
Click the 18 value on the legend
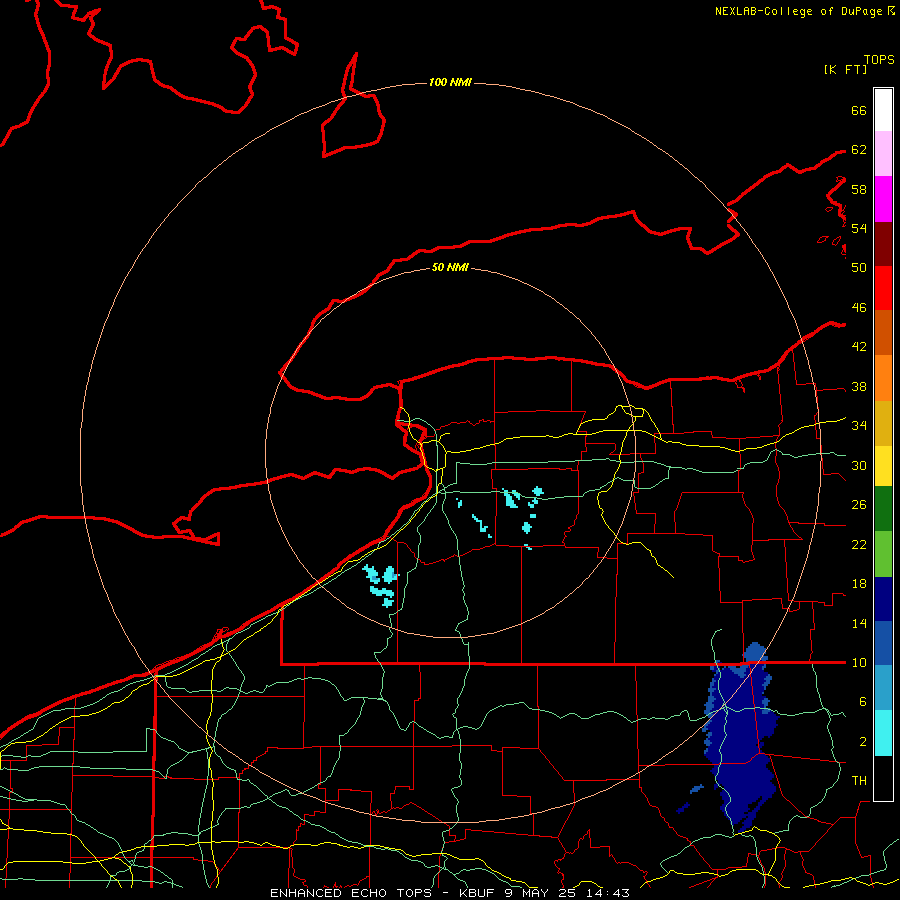pos(859,584)
